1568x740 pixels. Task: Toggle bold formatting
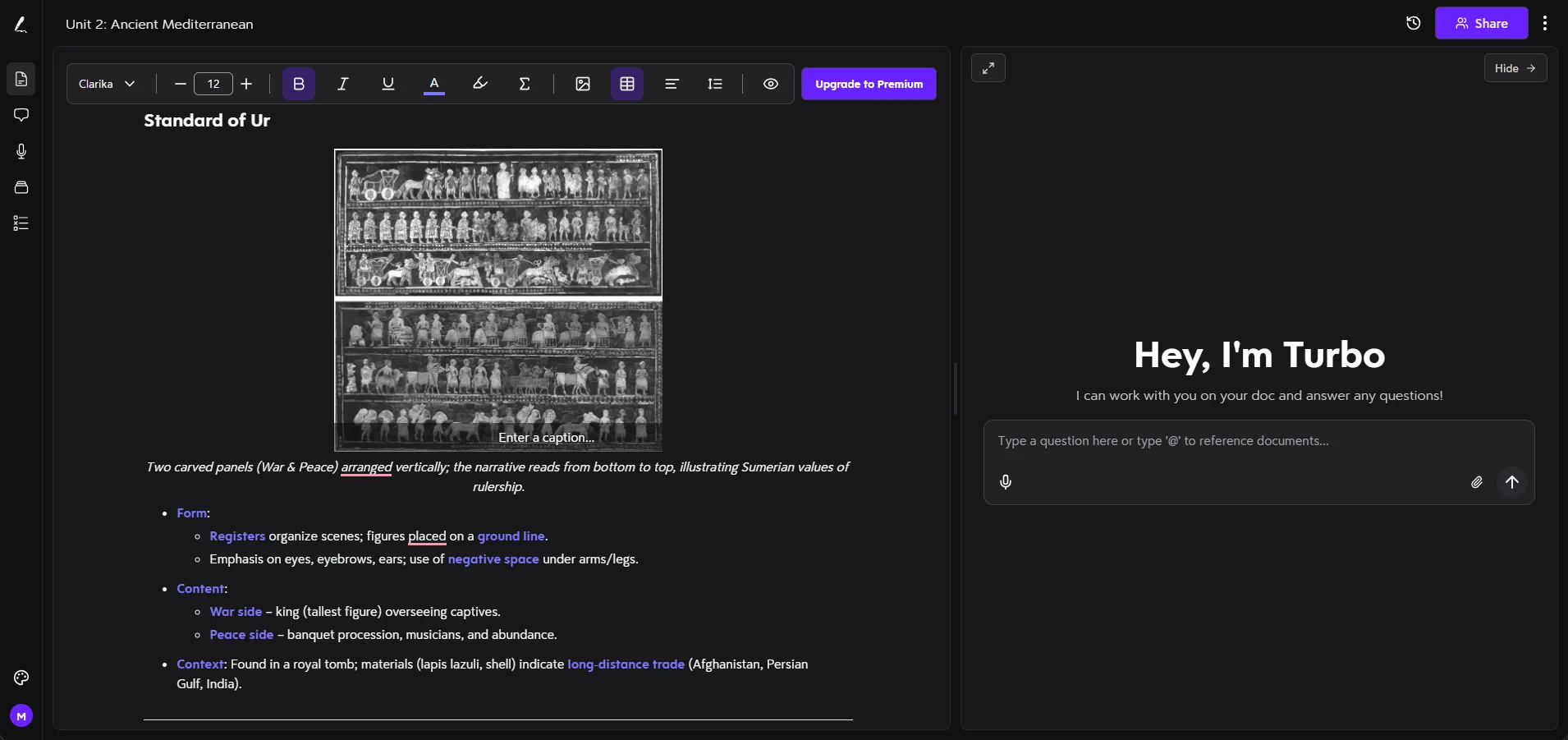click(299, 84)
